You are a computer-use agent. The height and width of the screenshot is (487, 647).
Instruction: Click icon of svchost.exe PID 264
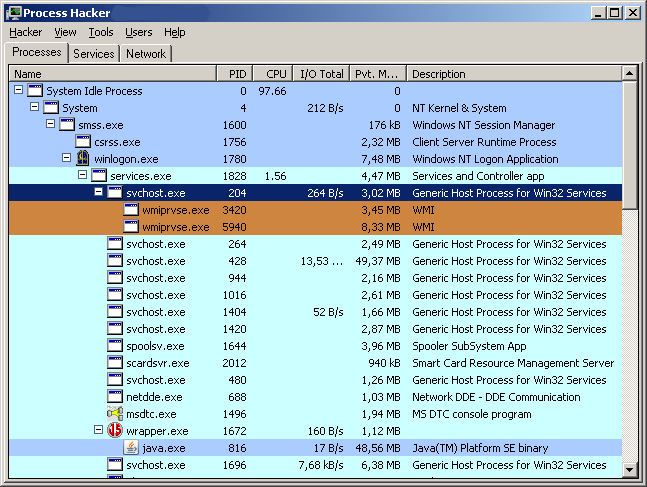115,244
